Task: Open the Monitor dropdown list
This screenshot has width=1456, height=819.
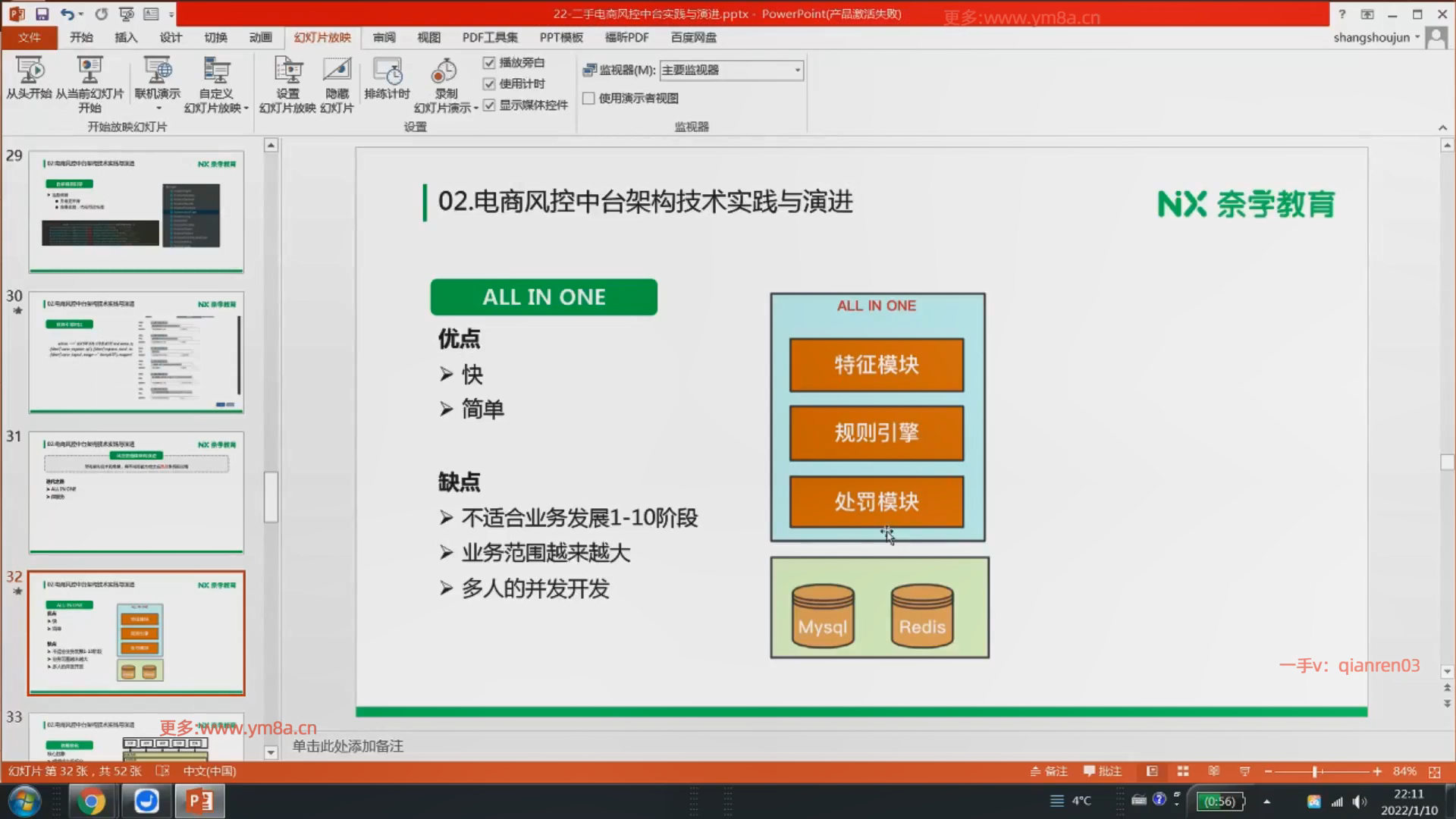Action: click(797, 71)
